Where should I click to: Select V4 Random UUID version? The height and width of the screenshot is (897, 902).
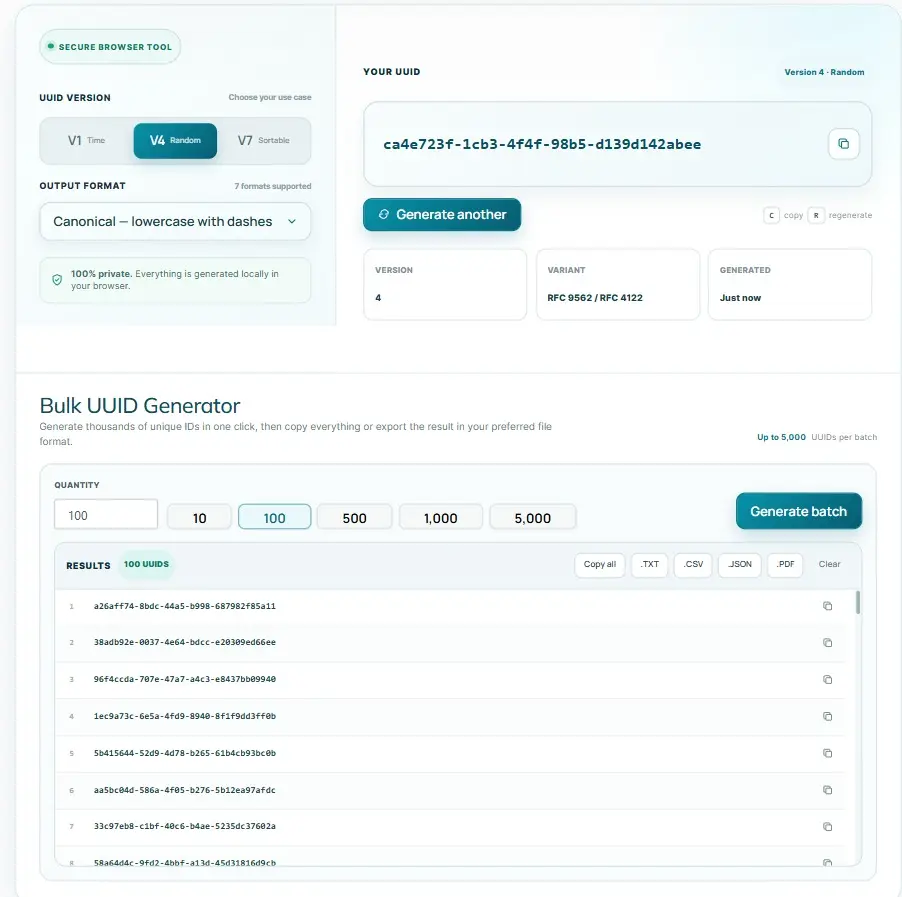175,140
